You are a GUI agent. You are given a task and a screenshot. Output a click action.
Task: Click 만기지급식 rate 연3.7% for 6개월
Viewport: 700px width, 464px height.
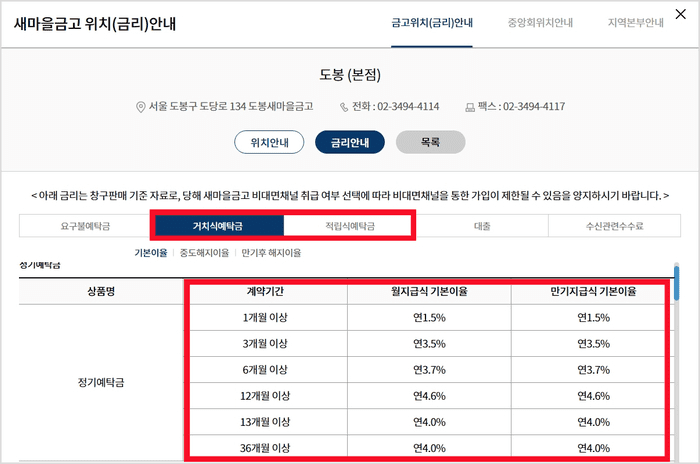pos(593,370)
